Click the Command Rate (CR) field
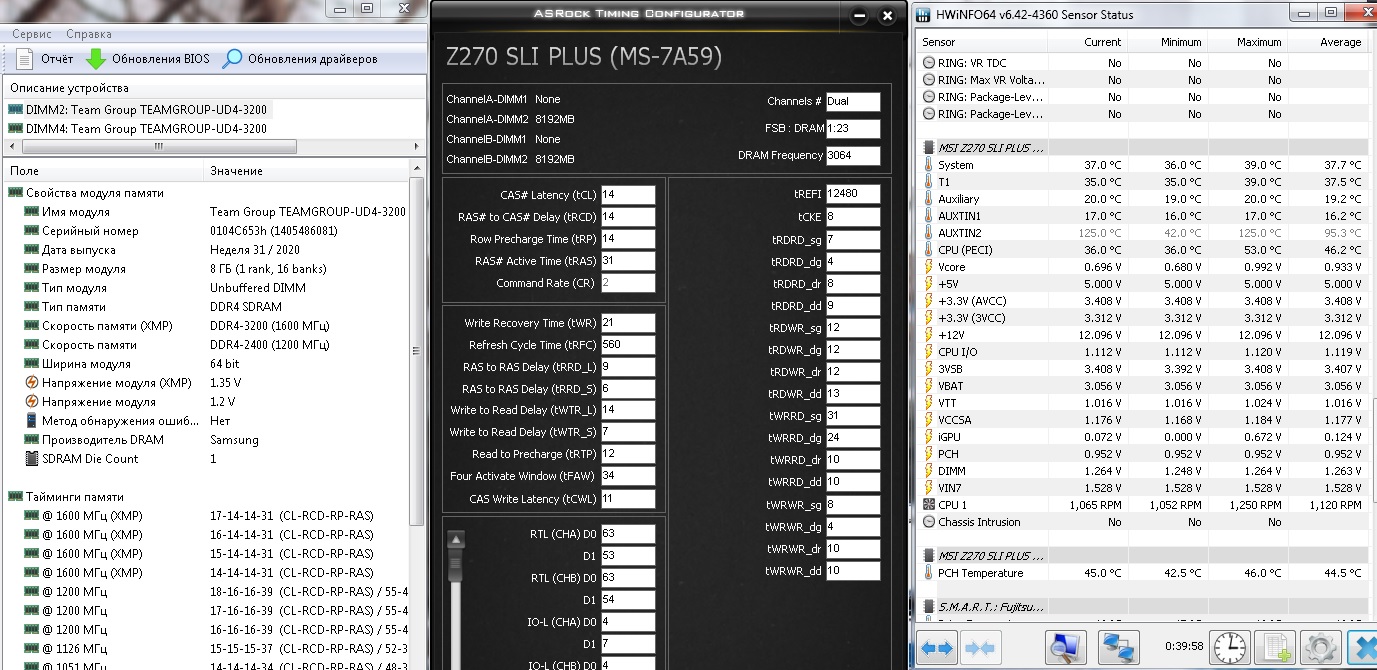1377x670 pixels. click(x=628, y=283)
